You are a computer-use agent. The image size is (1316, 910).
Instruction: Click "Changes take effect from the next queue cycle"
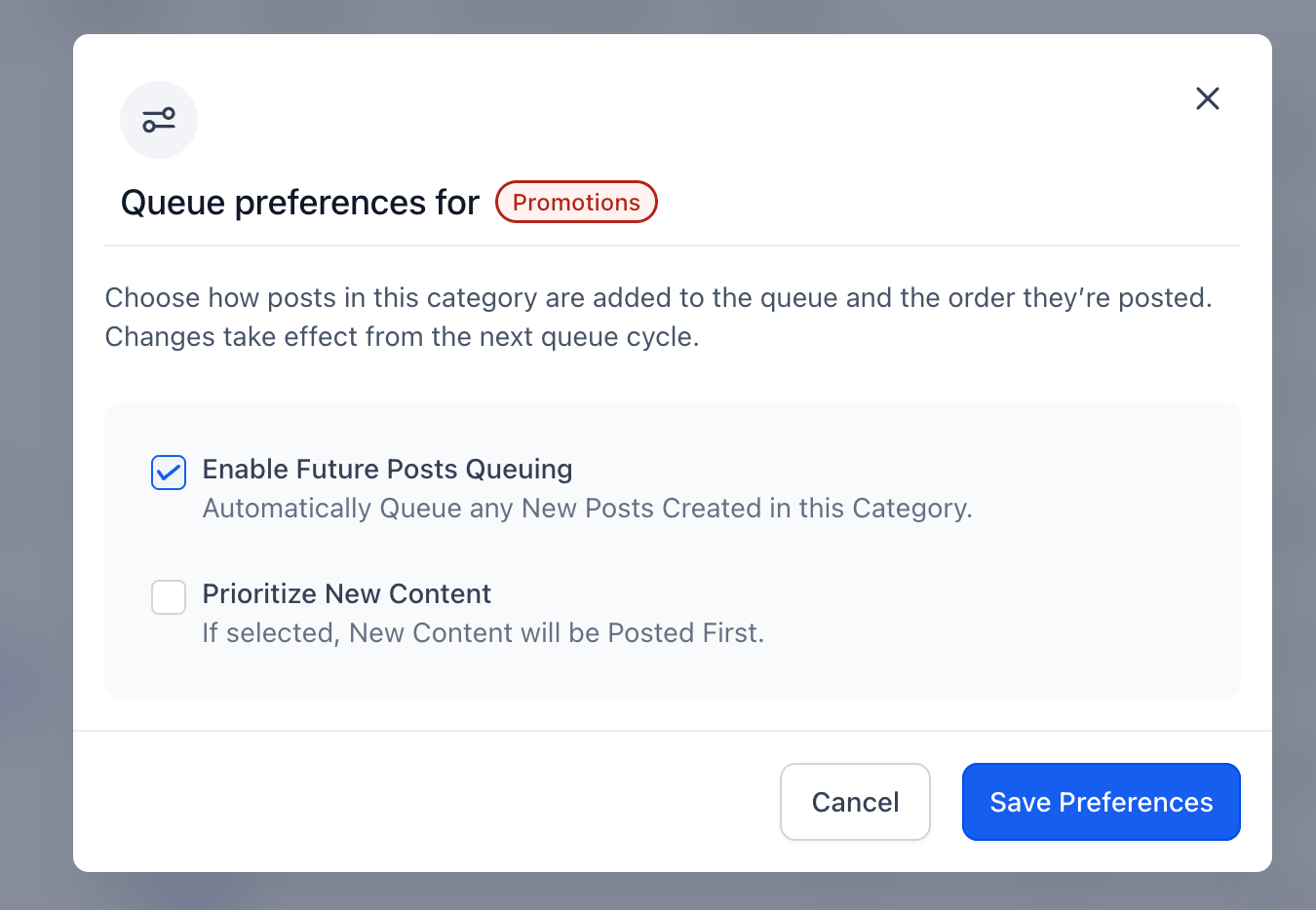[402, 337]
